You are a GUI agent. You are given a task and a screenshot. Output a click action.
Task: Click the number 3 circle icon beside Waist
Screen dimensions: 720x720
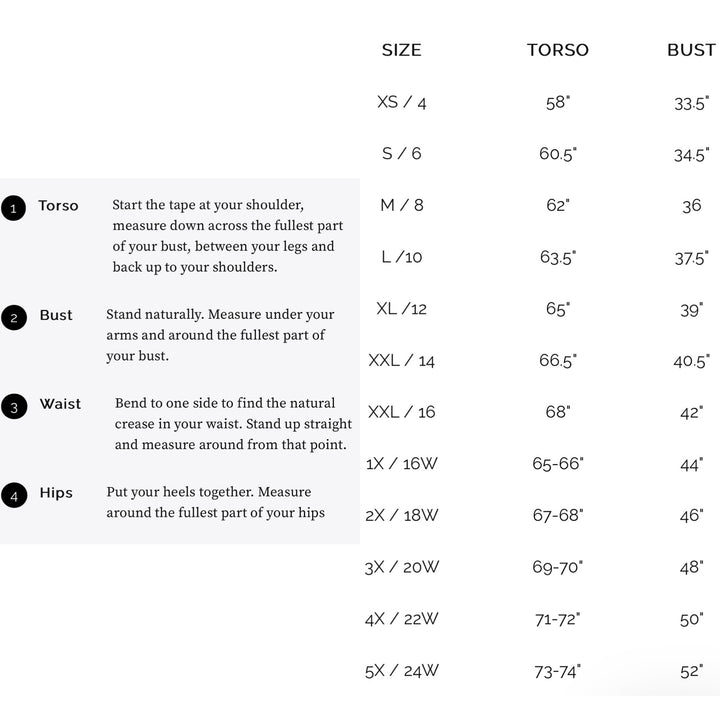(x=14, y=406)
